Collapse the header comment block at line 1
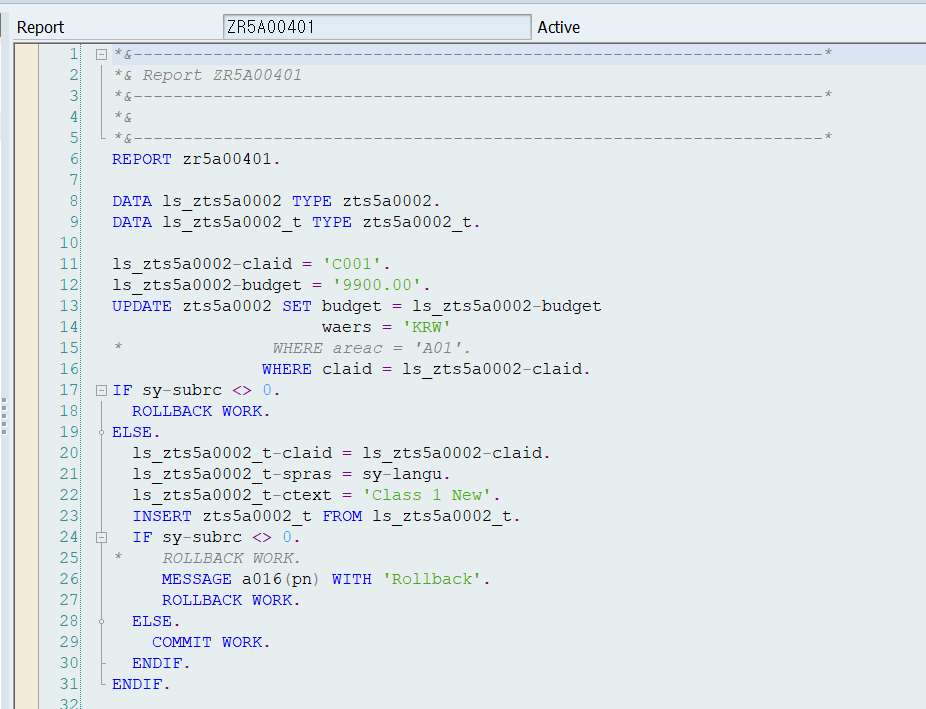Image resolution: width=926 pixels, height=709 pixels. (x=102, y=54)
